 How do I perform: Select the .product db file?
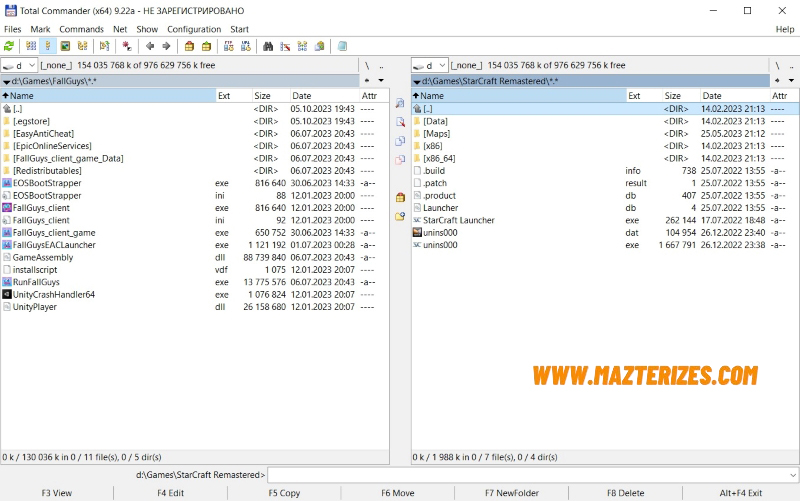point(605,195)
